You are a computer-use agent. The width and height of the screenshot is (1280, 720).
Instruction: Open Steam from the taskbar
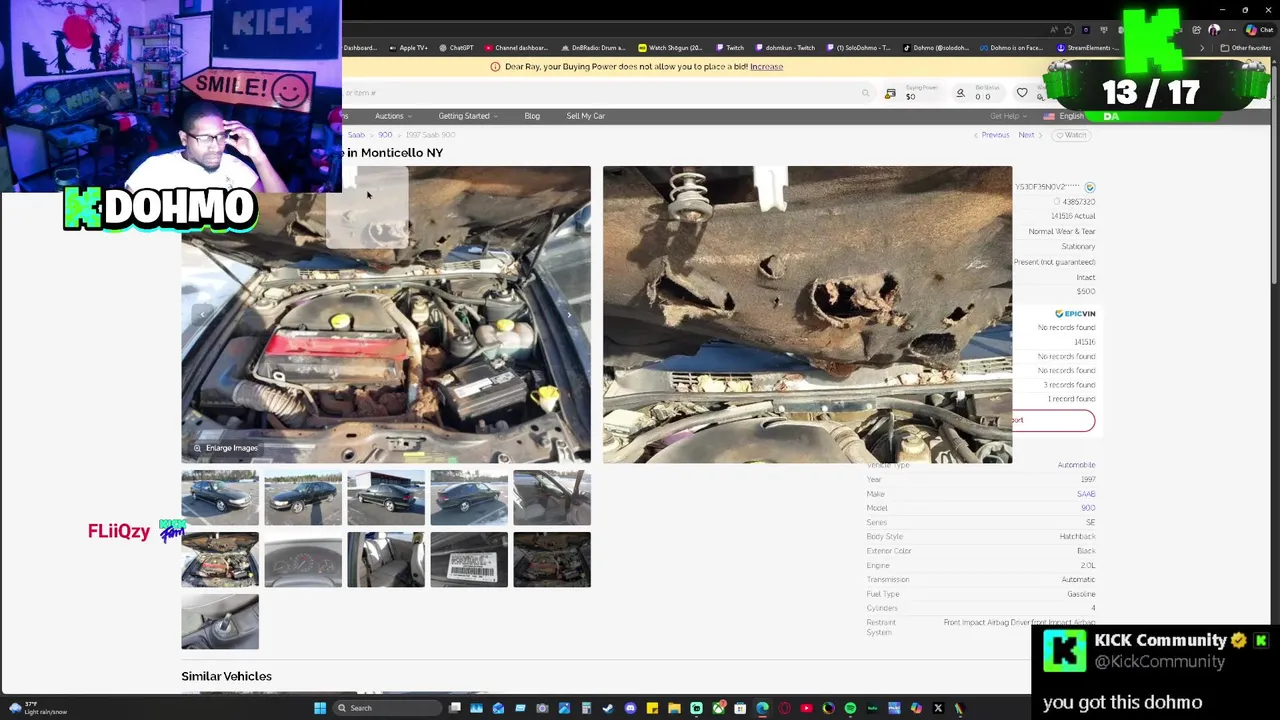pyautogui.click(x=608, y=708)
